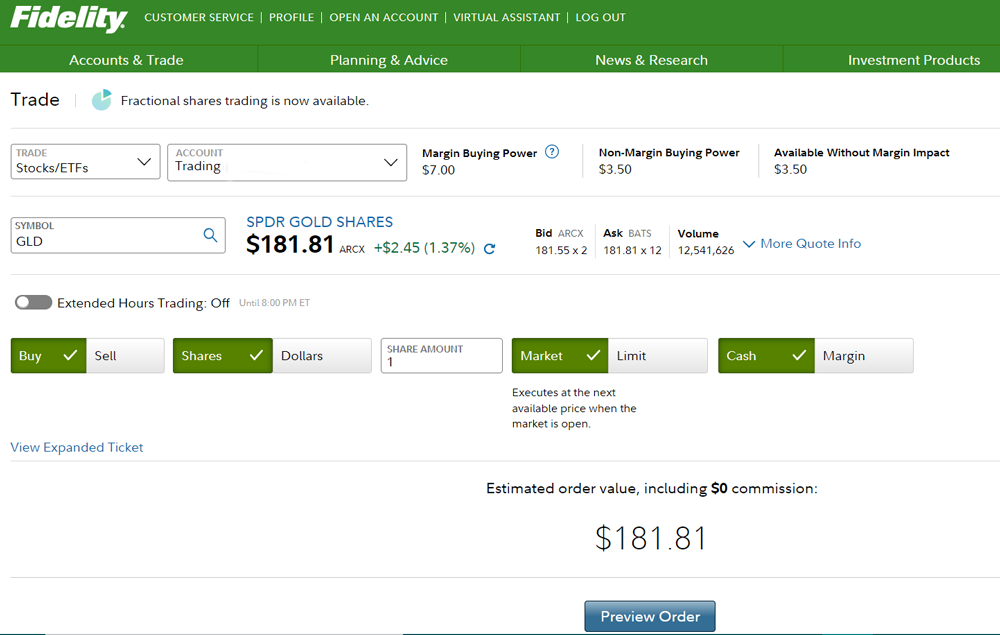Click the symbol search magnifier icon
Screen dimensions: 1000x635
pyautogui.click(x=210, y=235)
